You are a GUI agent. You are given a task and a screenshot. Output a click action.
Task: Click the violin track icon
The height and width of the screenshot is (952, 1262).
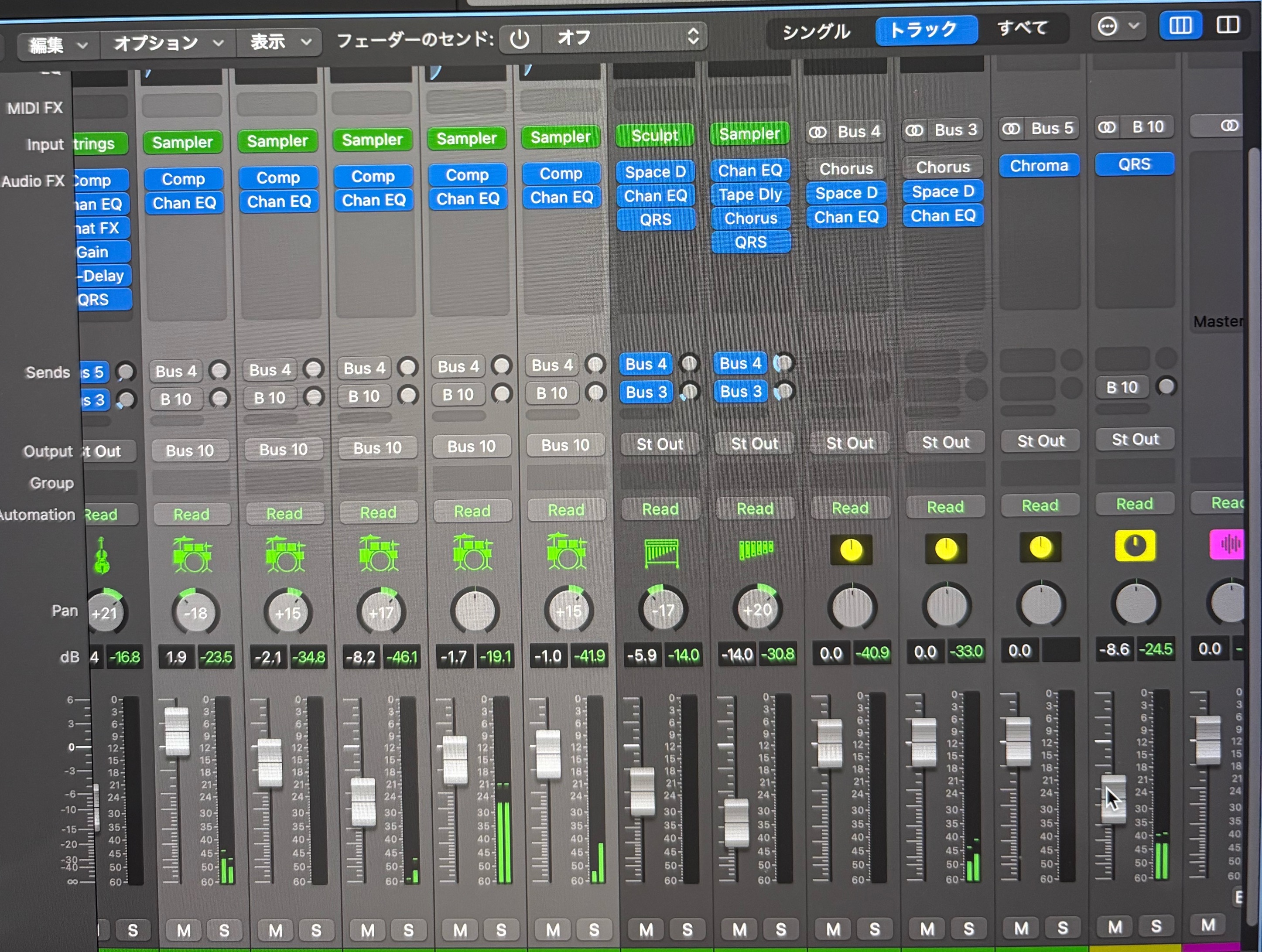click(102, 555)
